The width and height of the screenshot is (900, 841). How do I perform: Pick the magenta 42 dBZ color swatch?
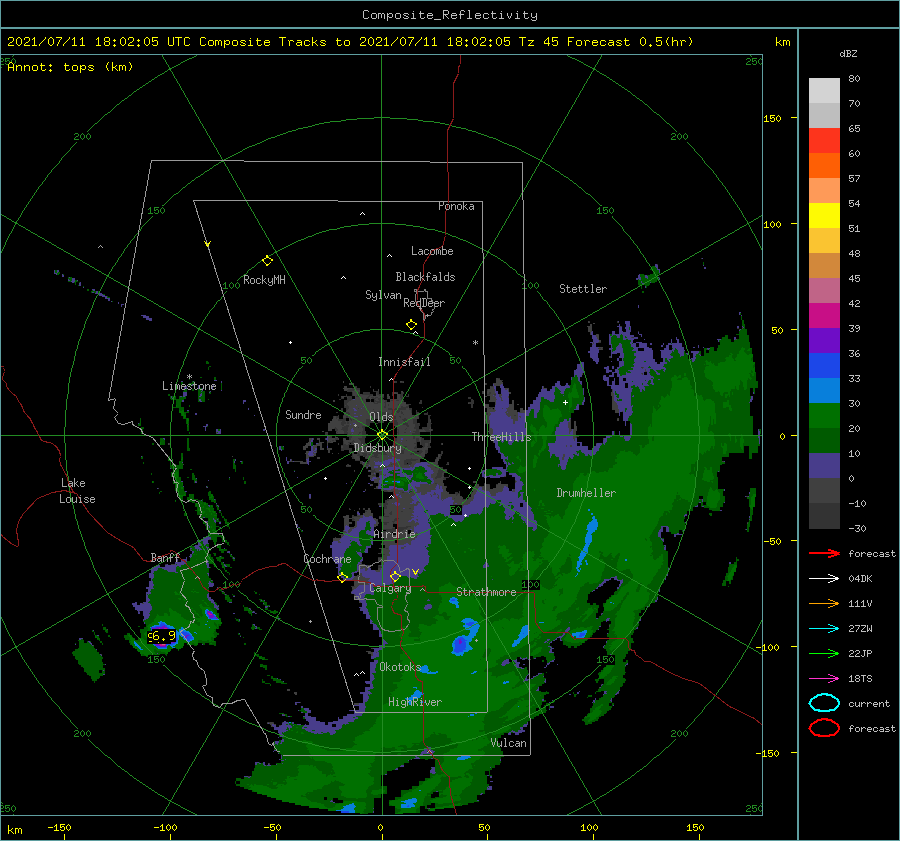coord(824,315)
